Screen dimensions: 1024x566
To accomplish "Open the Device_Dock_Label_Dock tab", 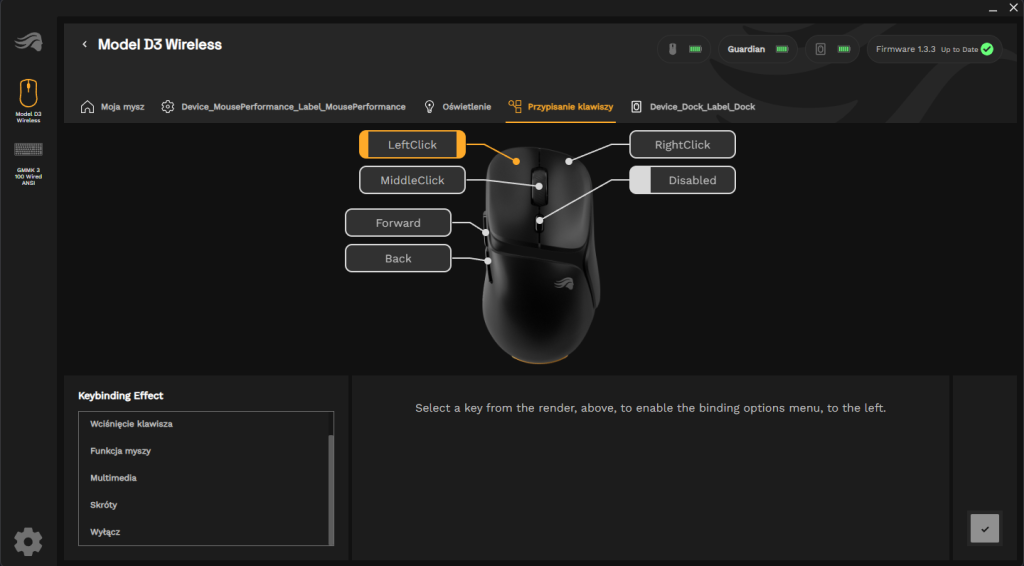I will coord(692,106).
